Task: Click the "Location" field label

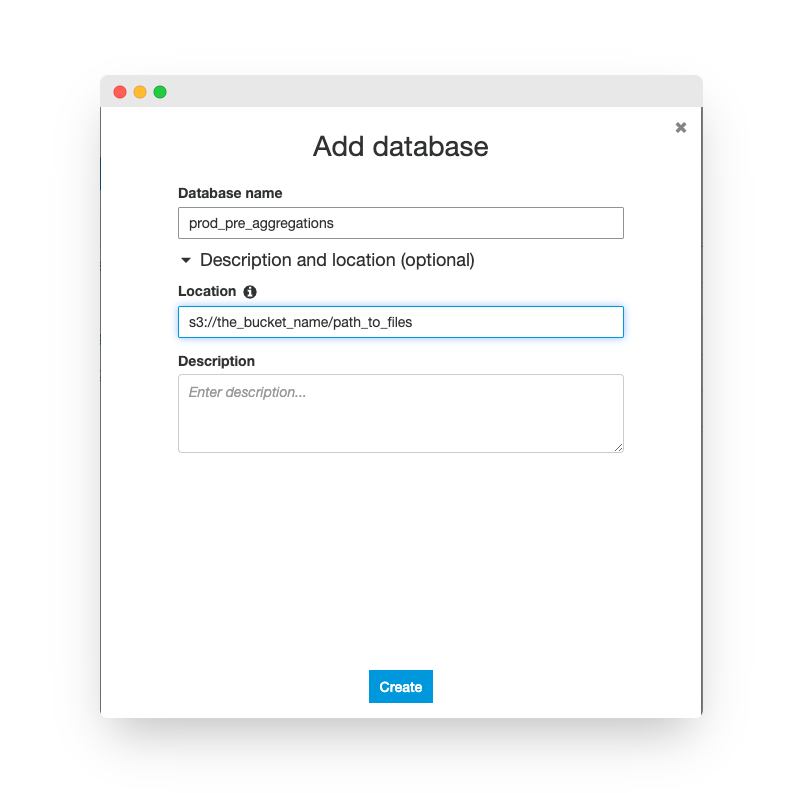Action: [x=207, y=291]
